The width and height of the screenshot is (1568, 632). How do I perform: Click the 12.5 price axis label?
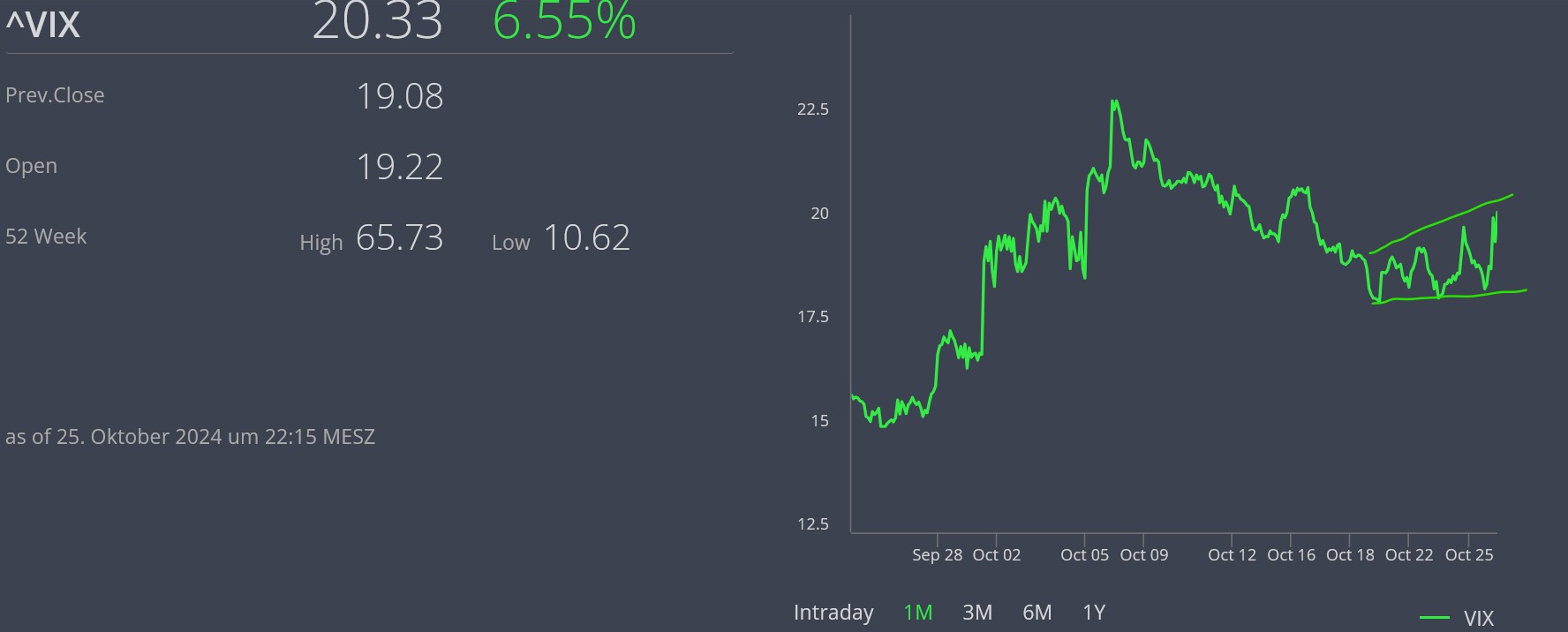point(812,524)
